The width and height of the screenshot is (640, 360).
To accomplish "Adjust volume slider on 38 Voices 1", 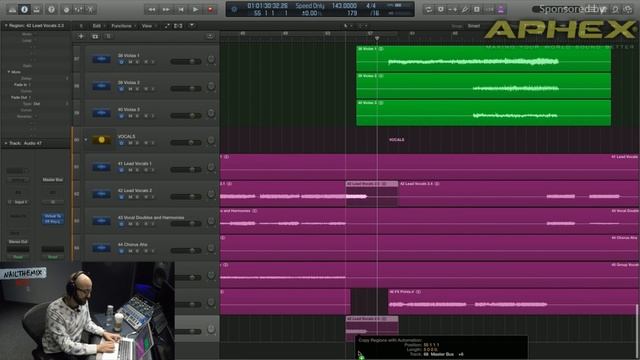I will pos(186,62).
